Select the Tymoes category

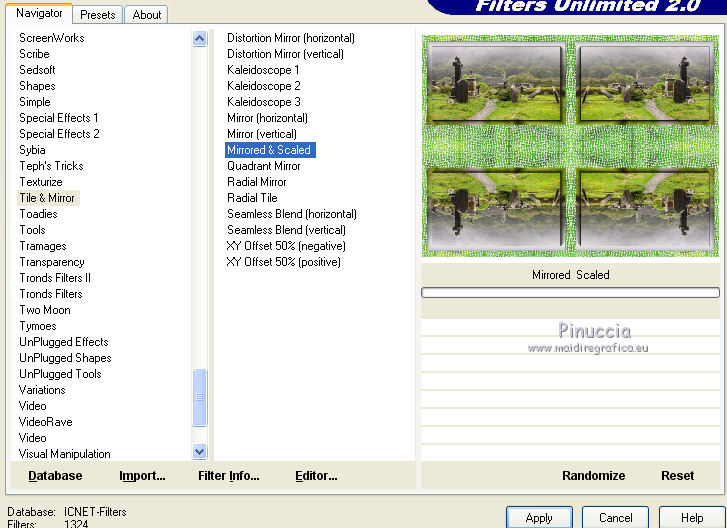[x=38, y=326]
